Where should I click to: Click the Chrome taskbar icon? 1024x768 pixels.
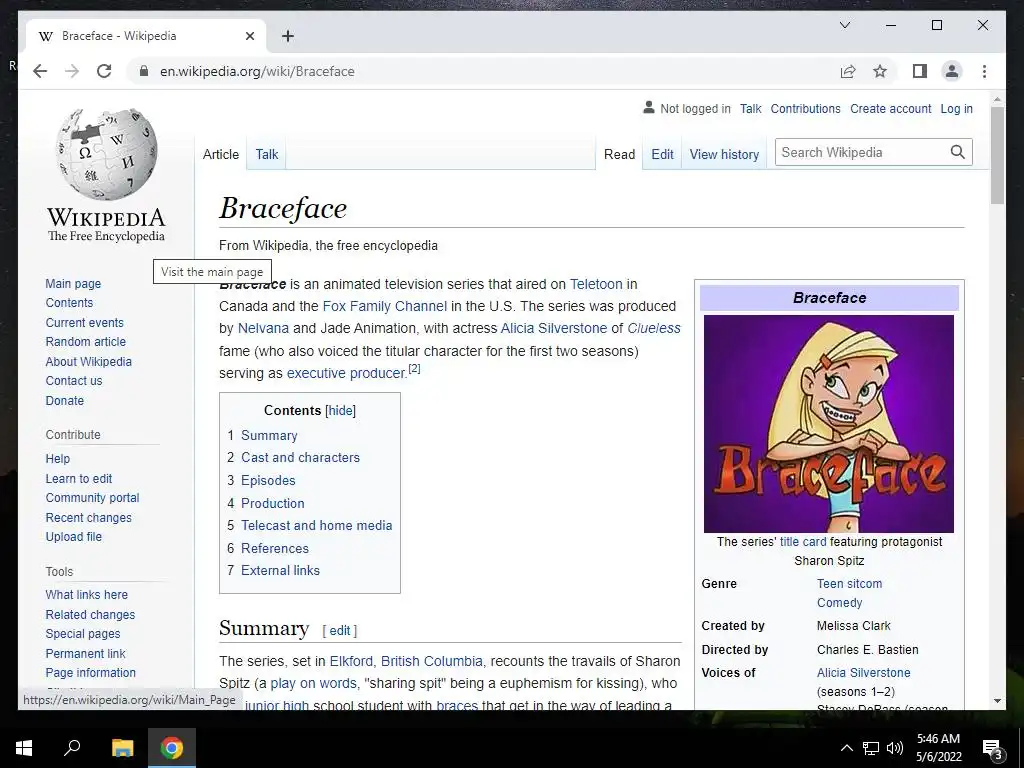172,748
